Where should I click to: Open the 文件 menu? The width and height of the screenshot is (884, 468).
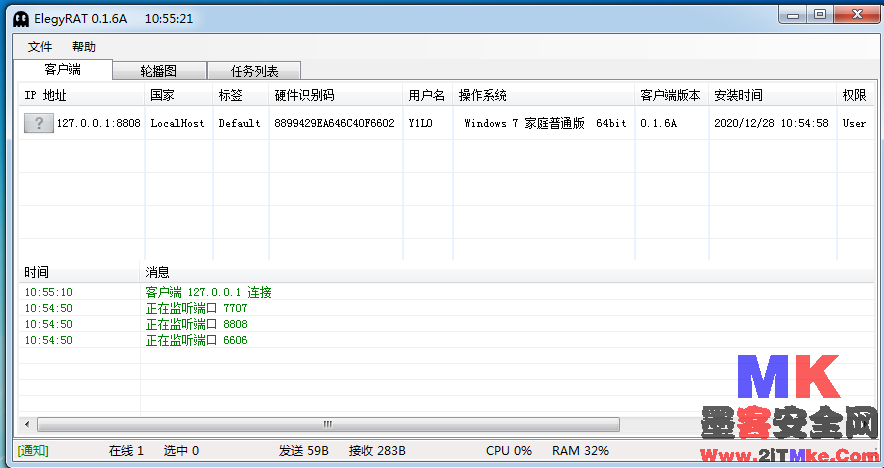(x=40, y=47)
